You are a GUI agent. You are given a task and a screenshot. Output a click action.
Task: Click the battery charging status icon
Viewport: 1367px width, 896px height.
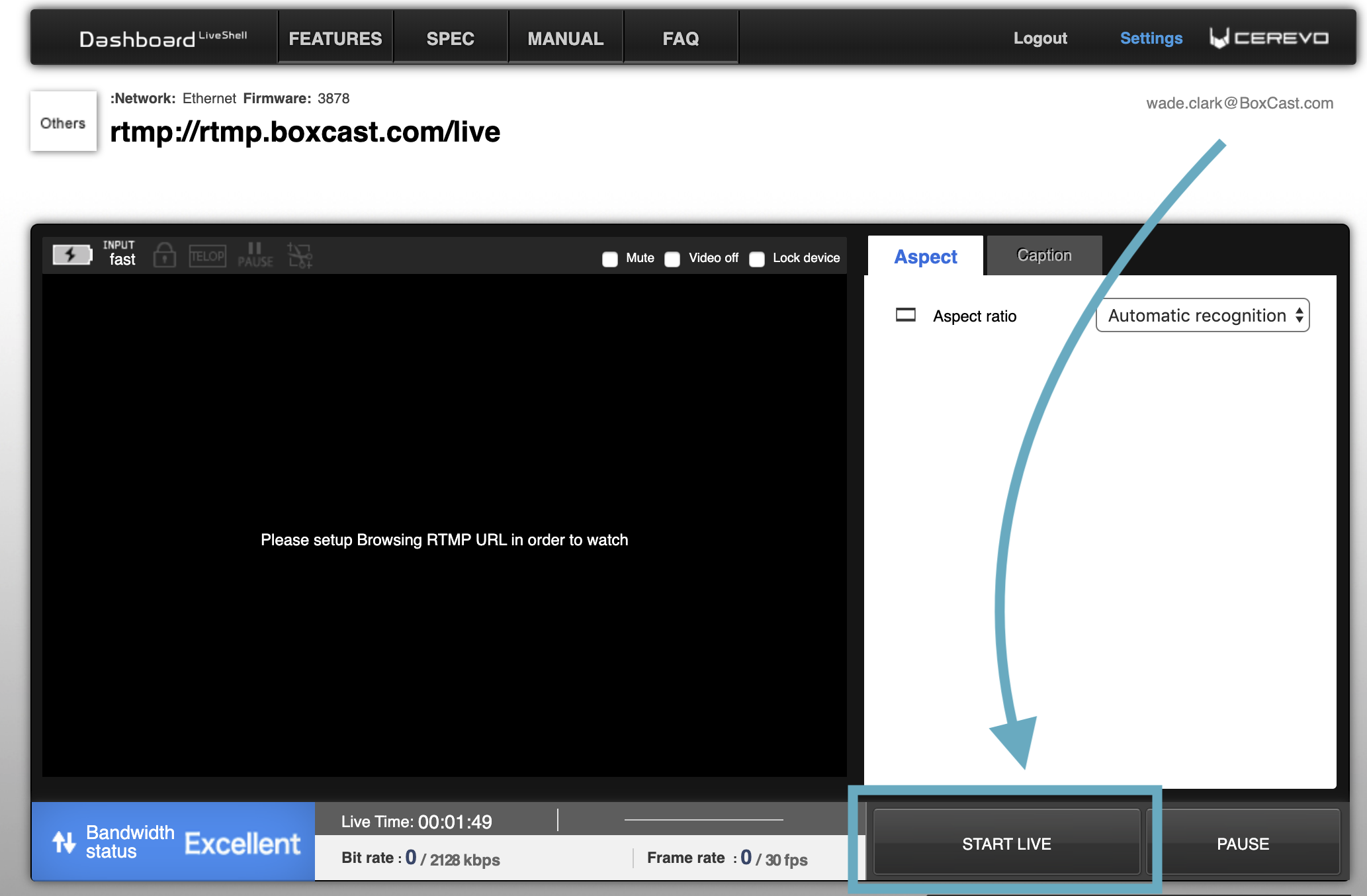click(71, 255)
